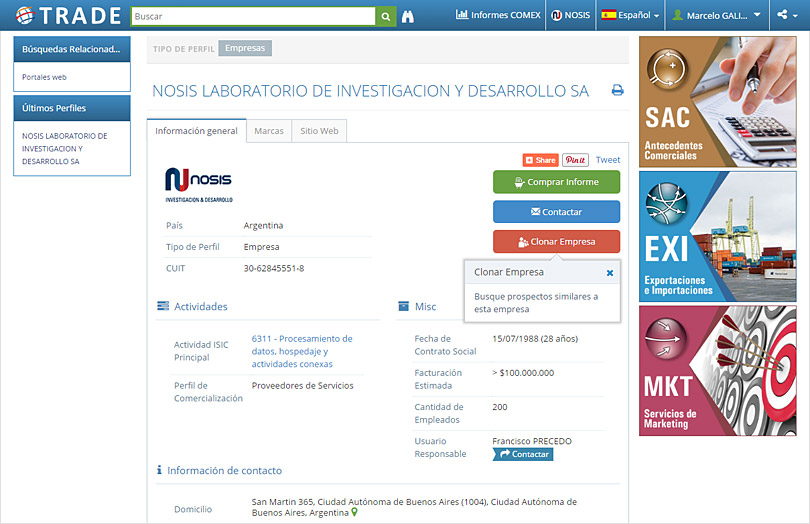
Task: Click Contactar under Usuario Responsable
Action: click(x=523, y=454)
